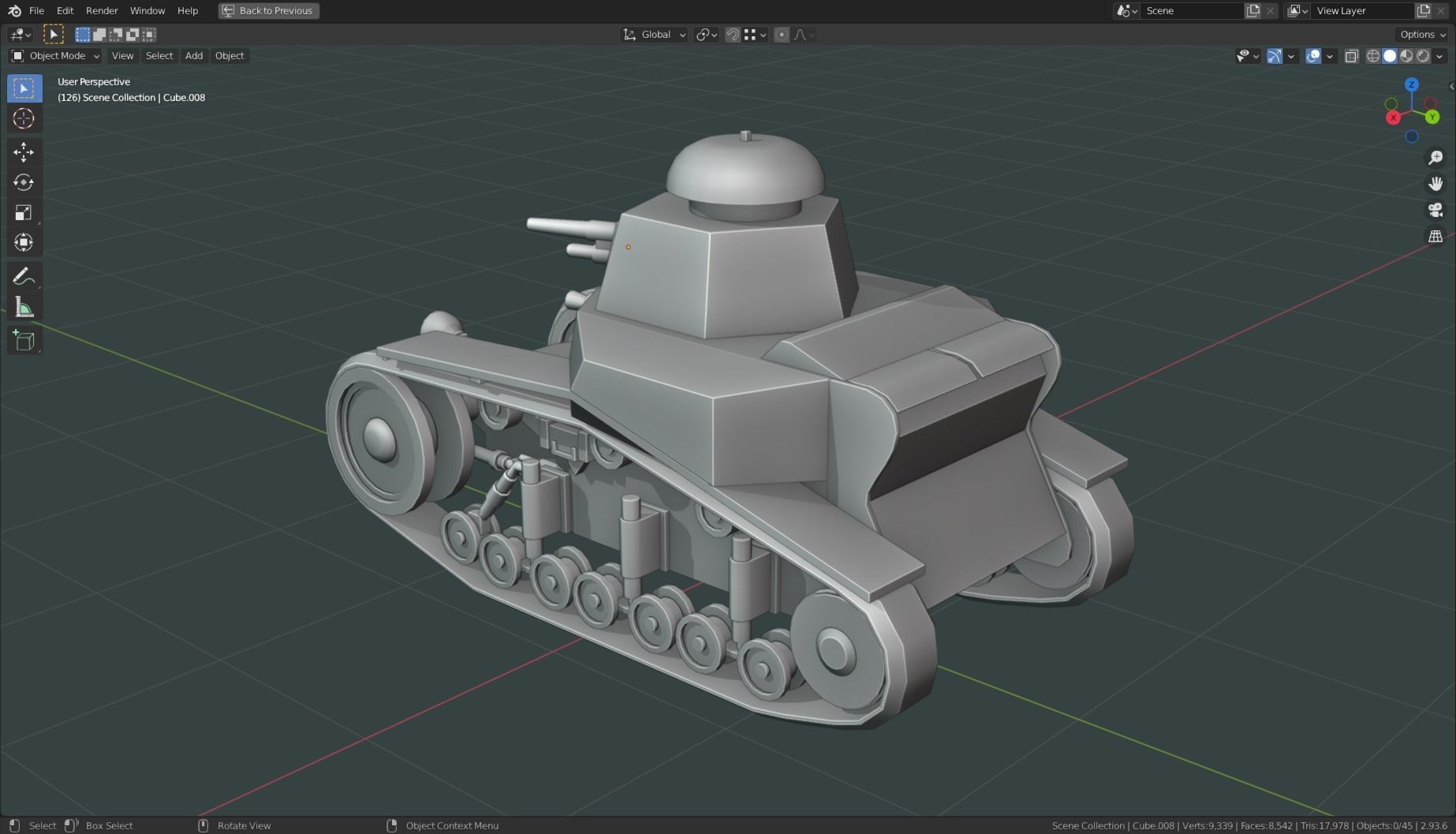
Task: Click the X axis on navigation gizmo
Action: [1394, 118]
